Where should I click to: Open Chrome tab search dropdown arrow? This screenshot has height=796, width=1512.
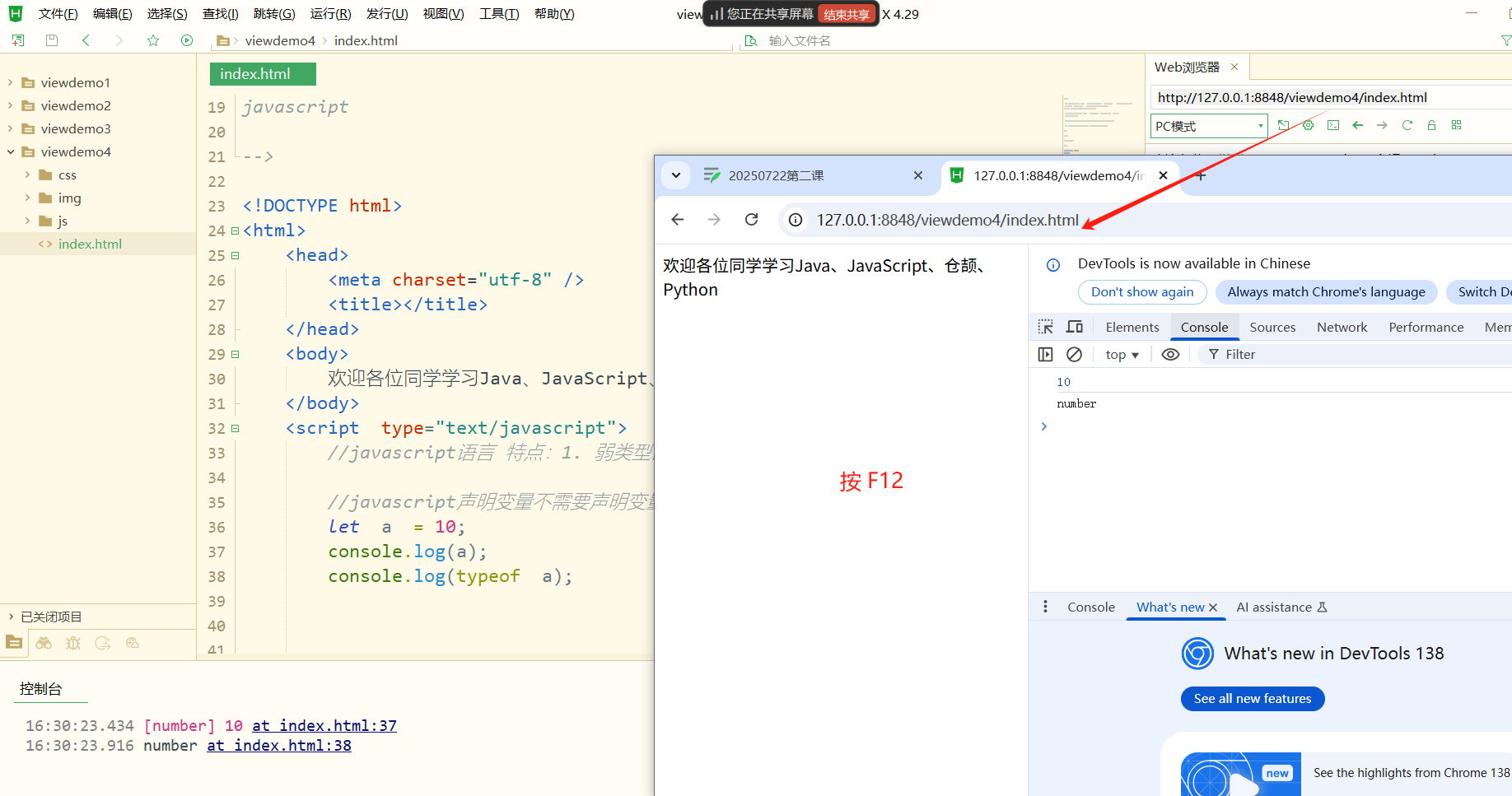pyautogui.click(x=676, y=175)
